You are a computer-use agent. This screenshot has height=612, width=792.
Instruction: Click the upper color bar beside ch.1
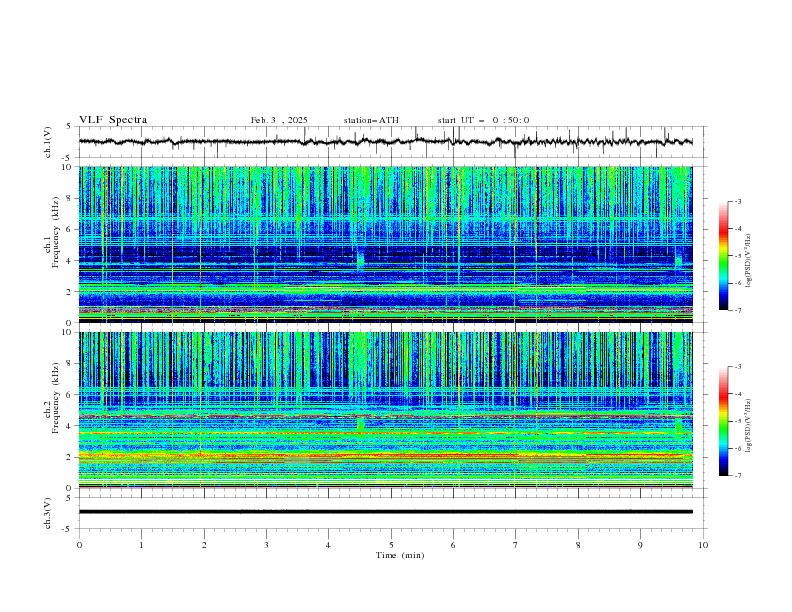click(724, 256)
